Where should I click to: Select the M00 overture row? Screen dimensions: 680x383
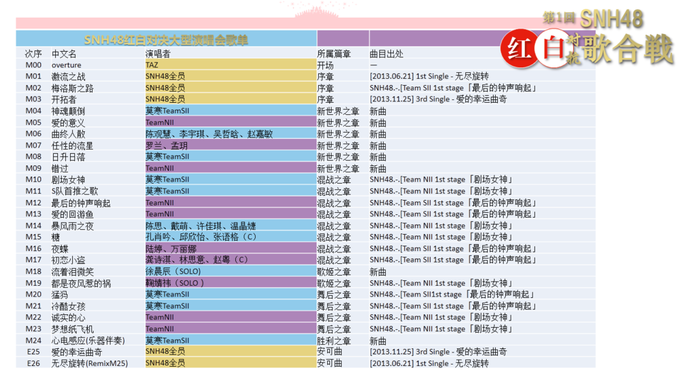(x=306, y=65)
